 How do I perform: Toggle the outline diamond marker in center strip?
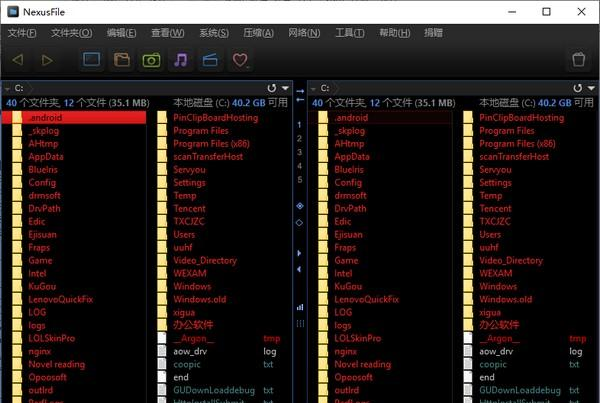pos(299,221)
